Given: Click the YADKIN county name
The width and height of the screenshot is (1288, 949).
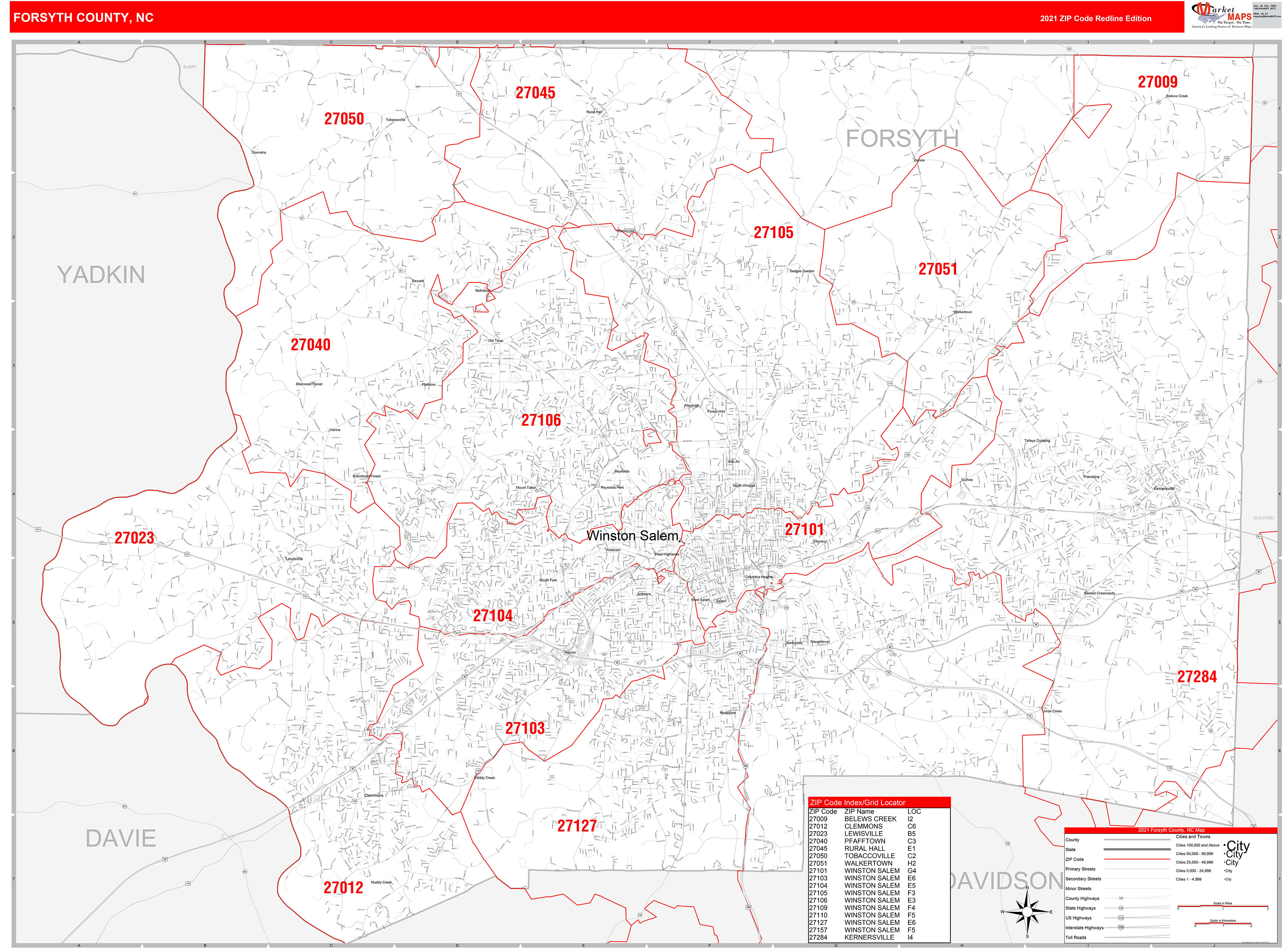Looking at the screenshot, I should pos(100,274).
